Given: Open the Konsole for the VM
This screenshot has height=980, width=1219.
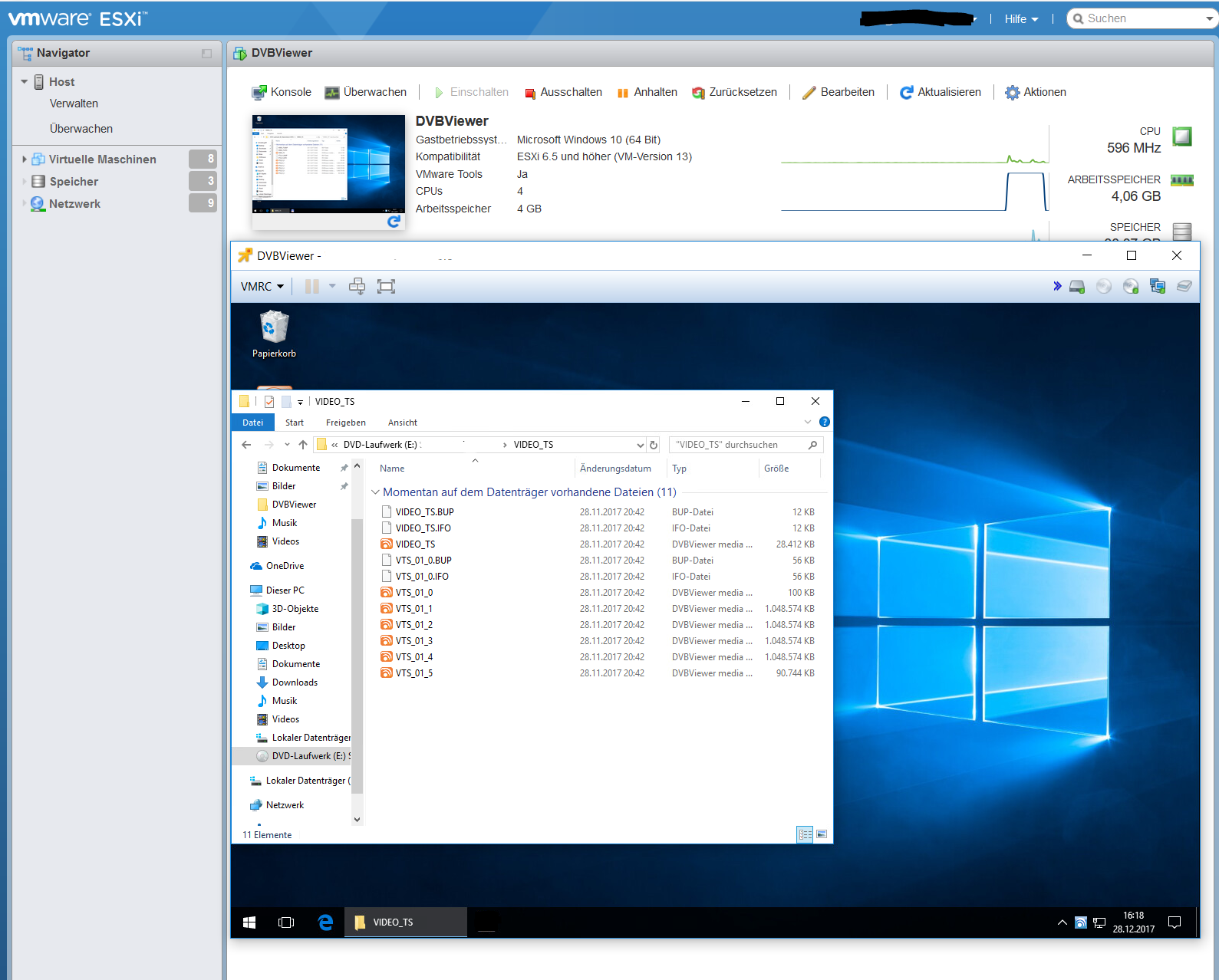Looking at the screenshot, I should pyautogui.click(x=282, y=92).
